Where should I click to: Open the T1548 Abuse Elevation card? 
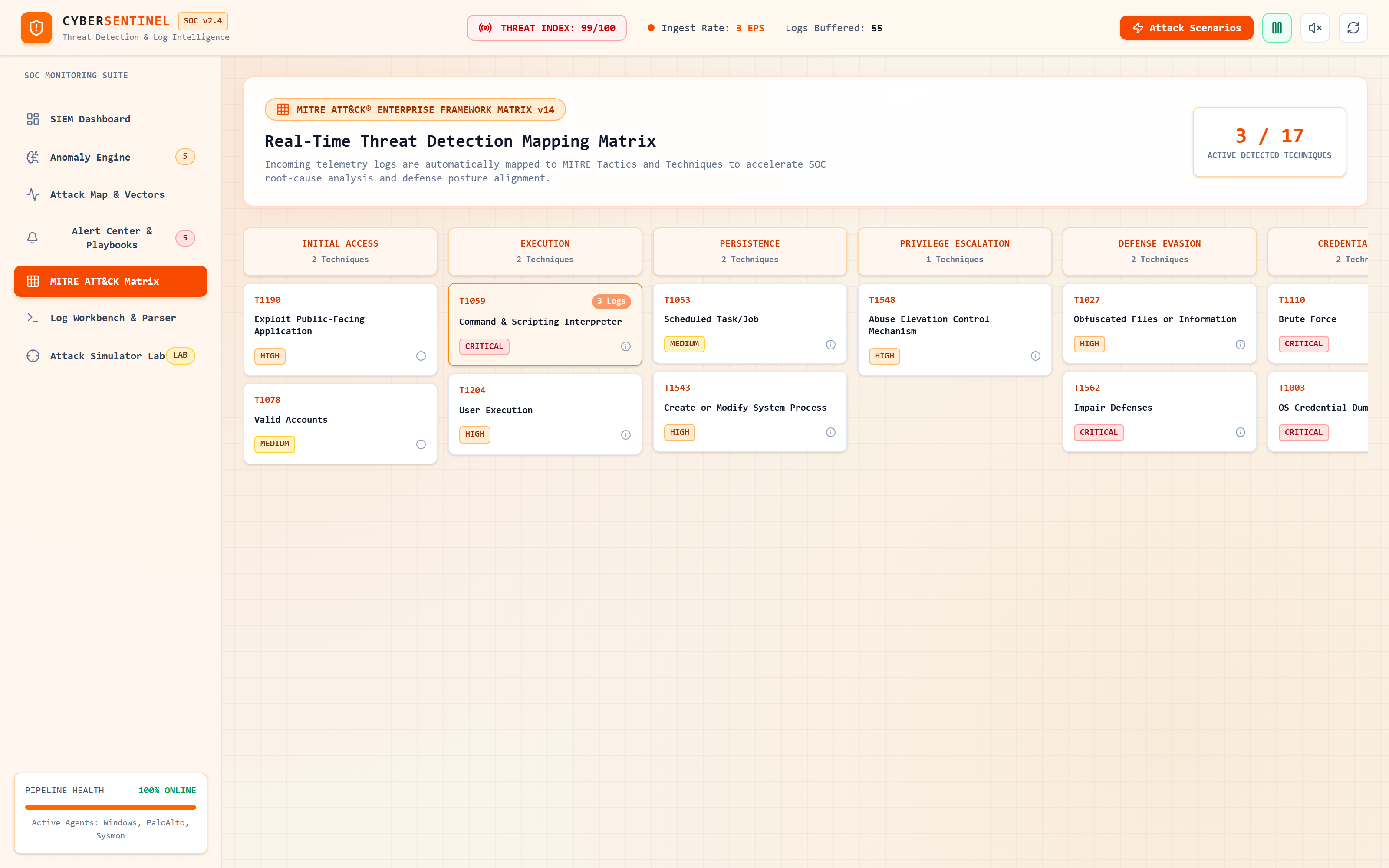[x=955, y=329]
